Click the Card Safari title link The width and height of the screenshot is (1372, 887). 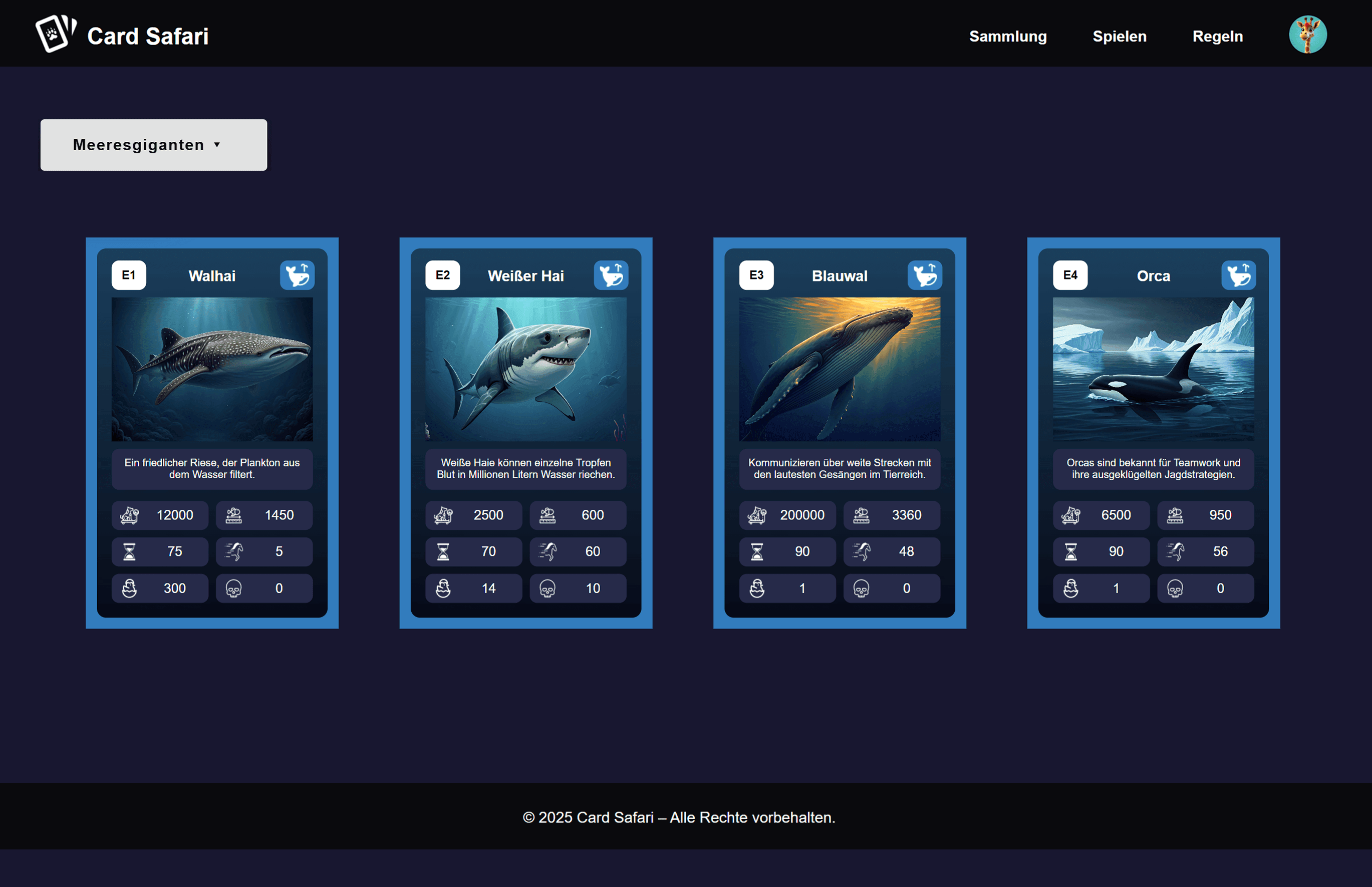click(147, 36)
